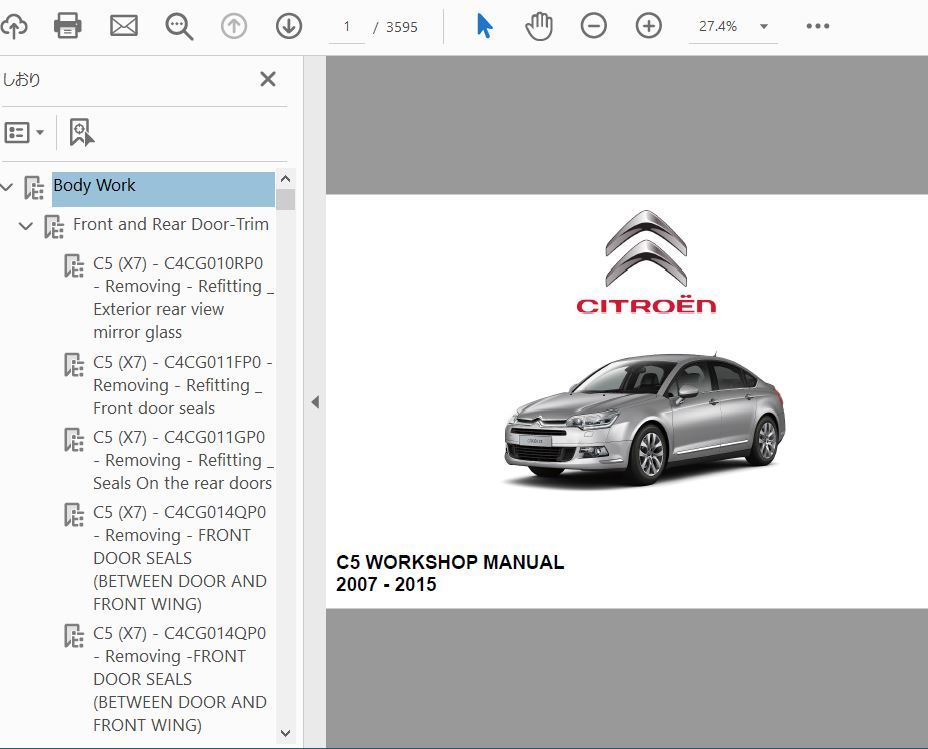928x749 pixels.
Task: Zoom in with the plus button
Action: point(649,27)
